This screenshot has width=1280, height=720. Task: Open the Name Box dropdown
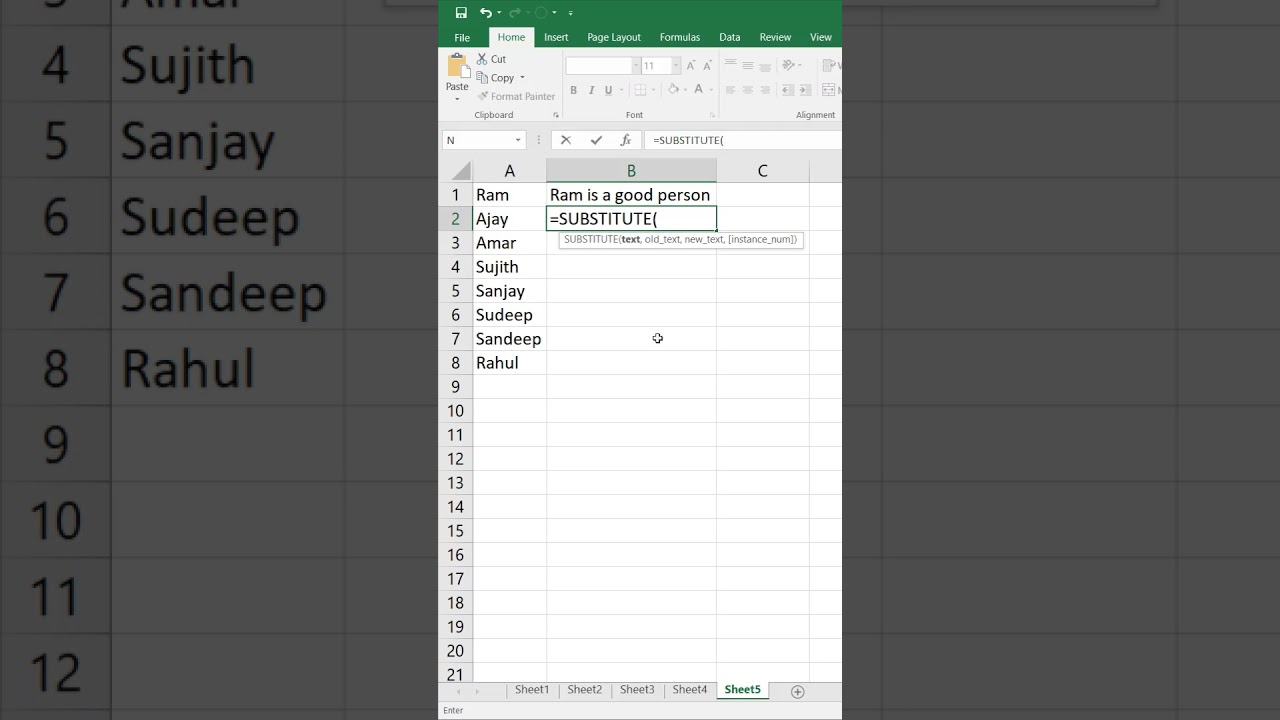tap(518, 140)
